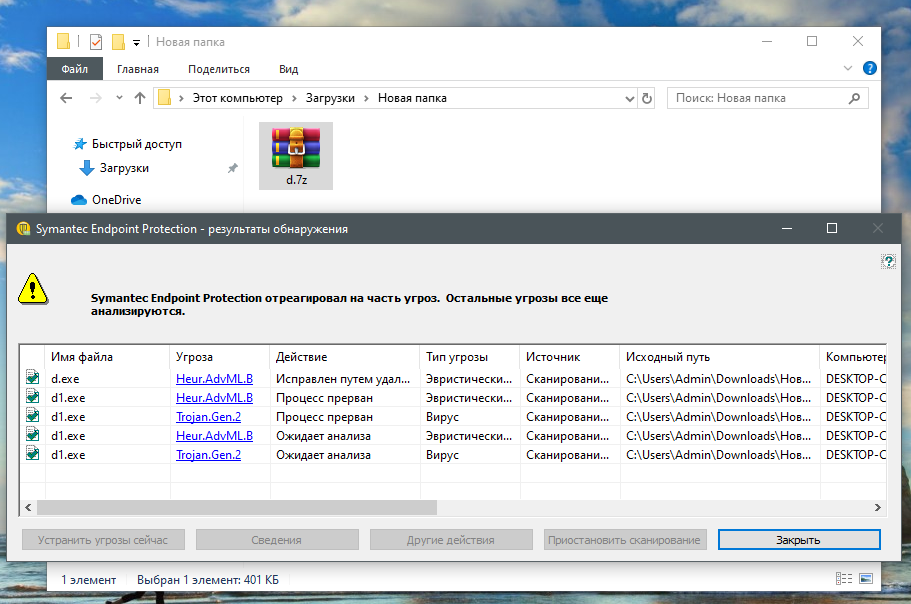Click the new folder icon in quick access toolbar

[118, 42]
